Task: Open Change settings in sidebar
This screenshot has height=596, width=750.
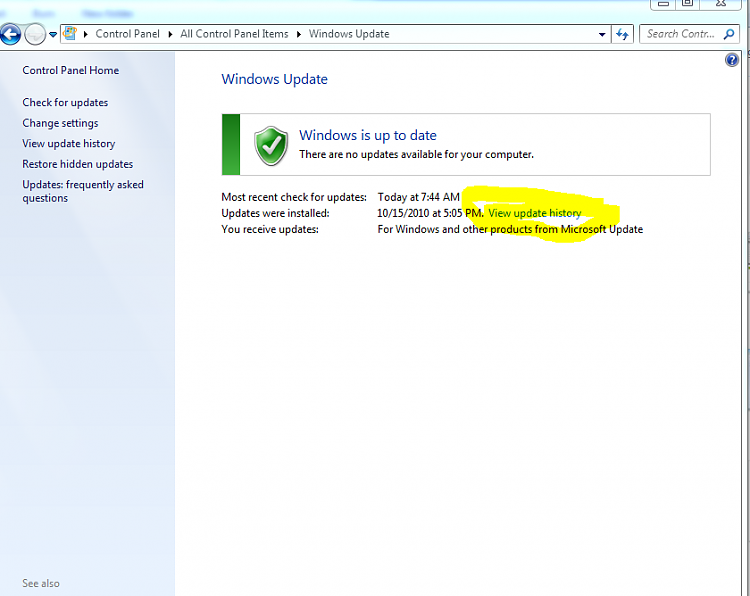Action: pos(60,123)
